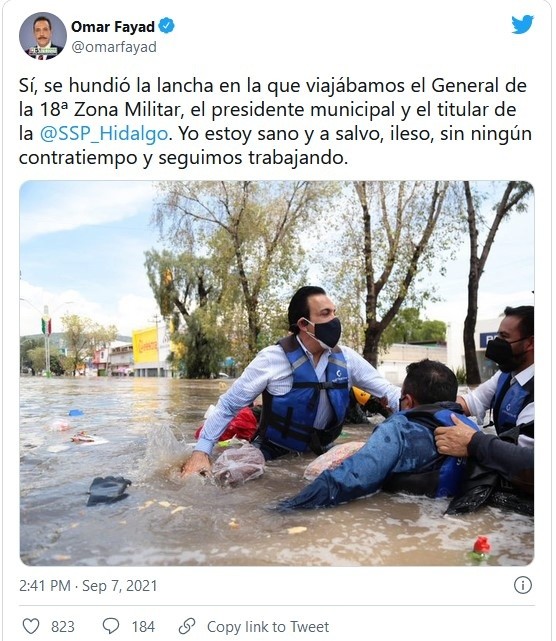This screenshot has width=556, height=641.
Task: Visit the @omarfayad handle
Action: coord(114,47)
